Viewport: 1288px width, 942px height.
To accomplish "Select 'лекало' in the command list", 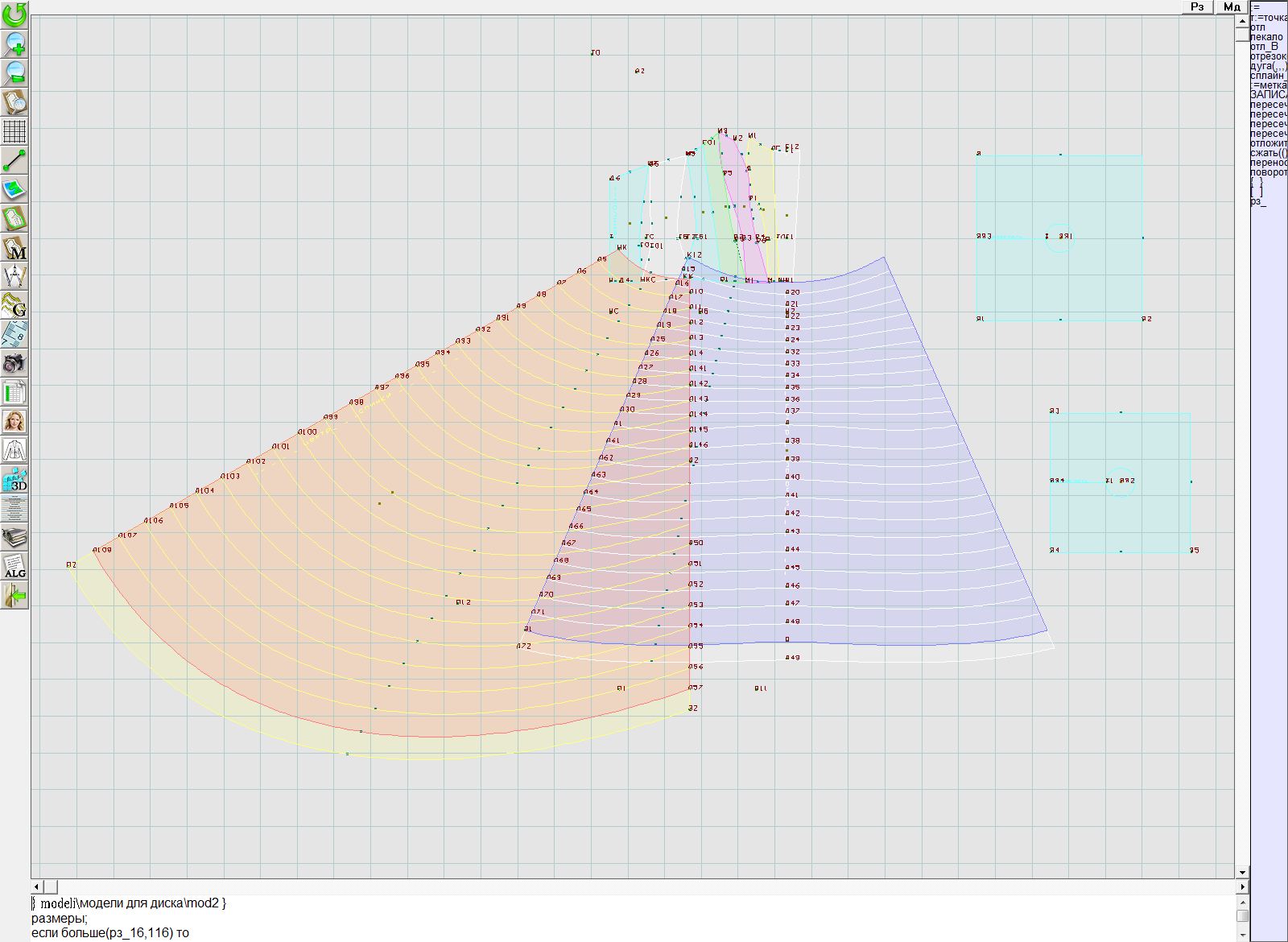I will click(1266, 37).
